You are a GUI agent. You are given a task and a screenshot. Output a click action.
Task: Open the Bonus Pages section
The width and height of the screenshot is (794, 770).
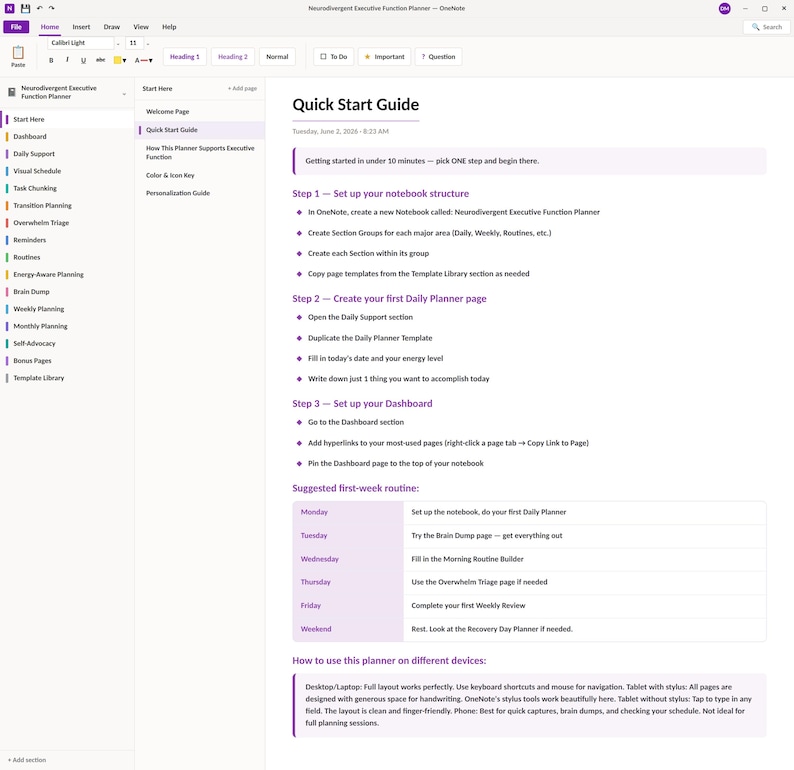67,360
